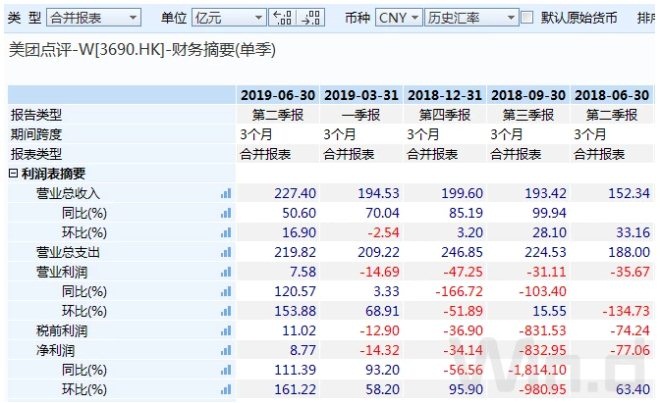Select the 2019-03-31 column header
Image resolution: width=660 pixels, height=403 pixels.
361,95
